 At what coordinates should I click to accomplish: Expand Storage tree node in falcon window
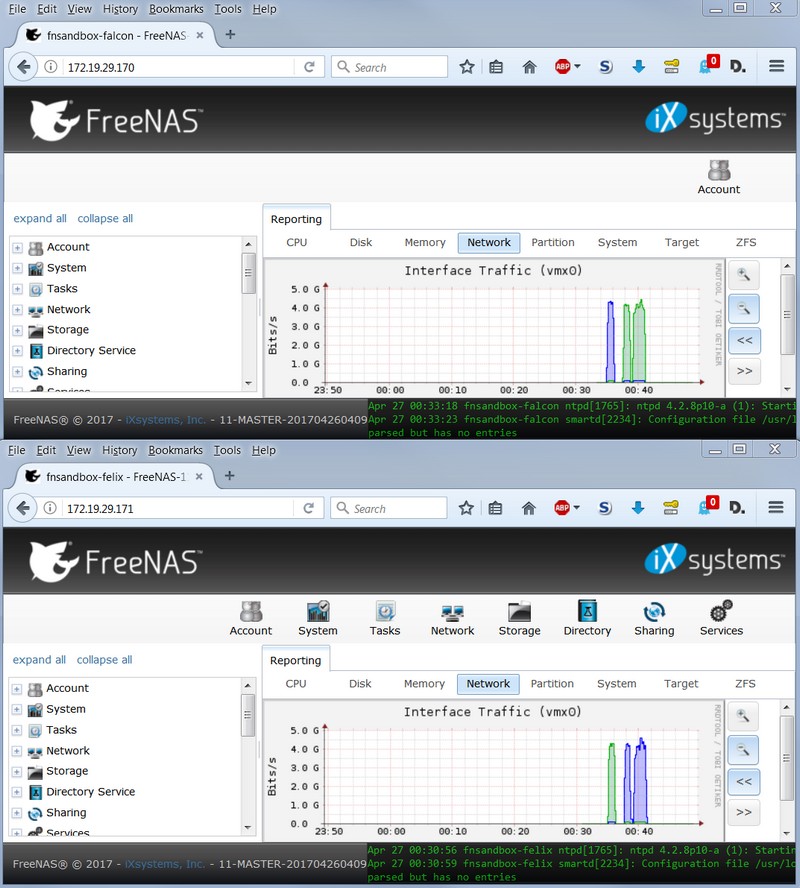[x=18, y=330]
